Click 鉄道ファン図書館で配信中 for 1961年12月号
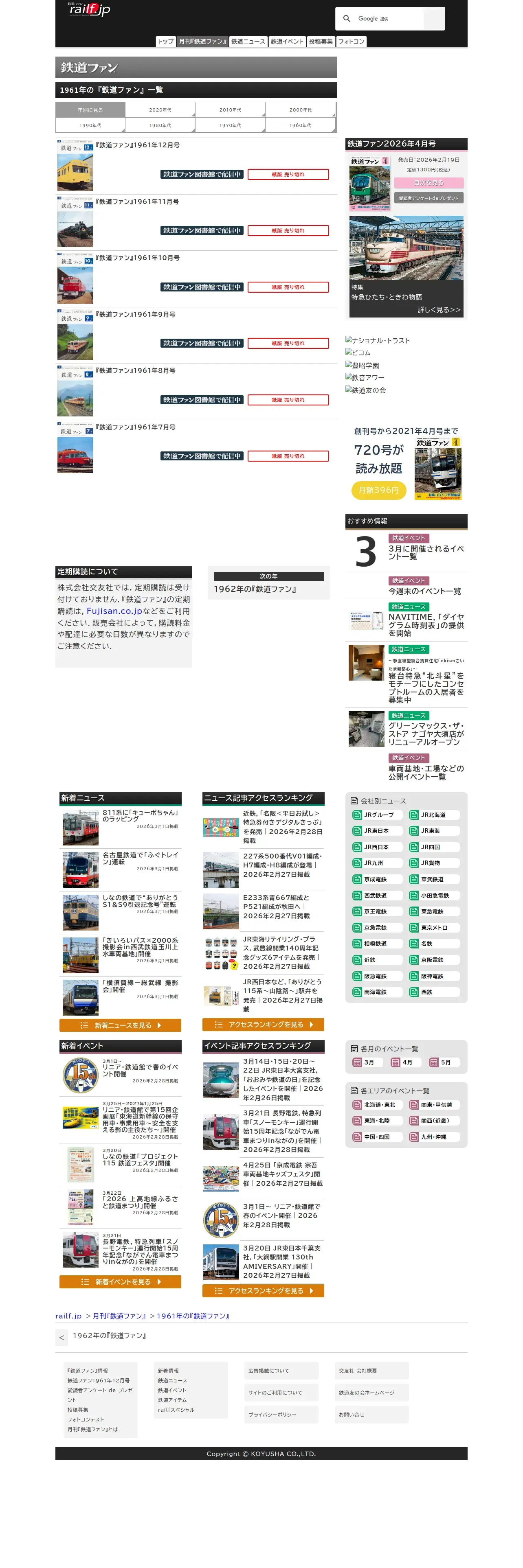Screen dimensions: 523x1568 pyautogui.click(x=202, y=175)
